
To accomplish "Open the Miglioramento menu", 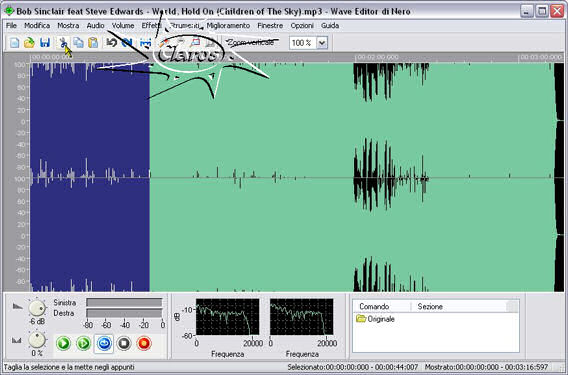I will tap(228, 26).
